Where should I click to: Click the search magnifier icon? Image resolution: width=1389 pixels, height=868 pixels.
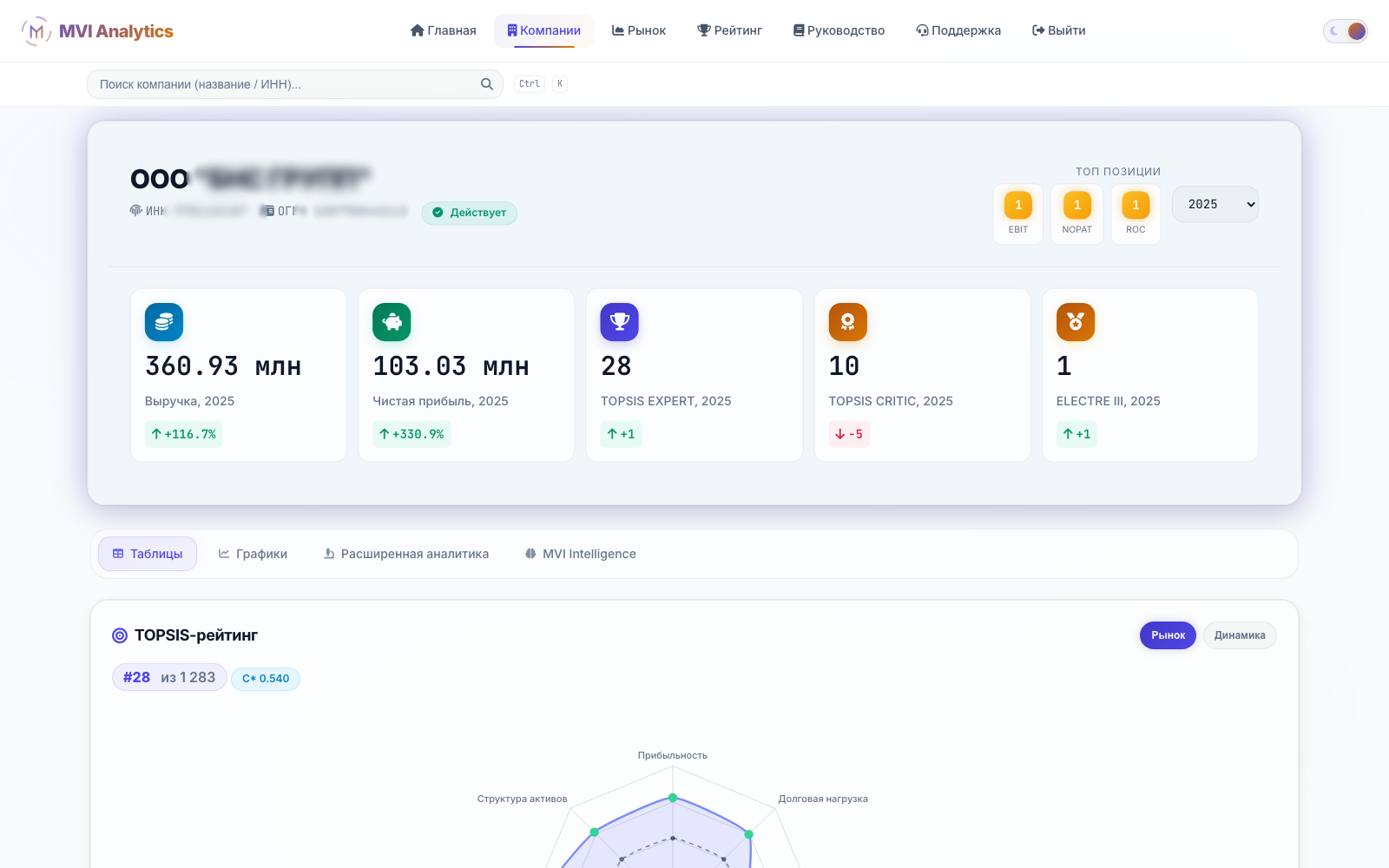pyautogui.click(x=487, y=84)
